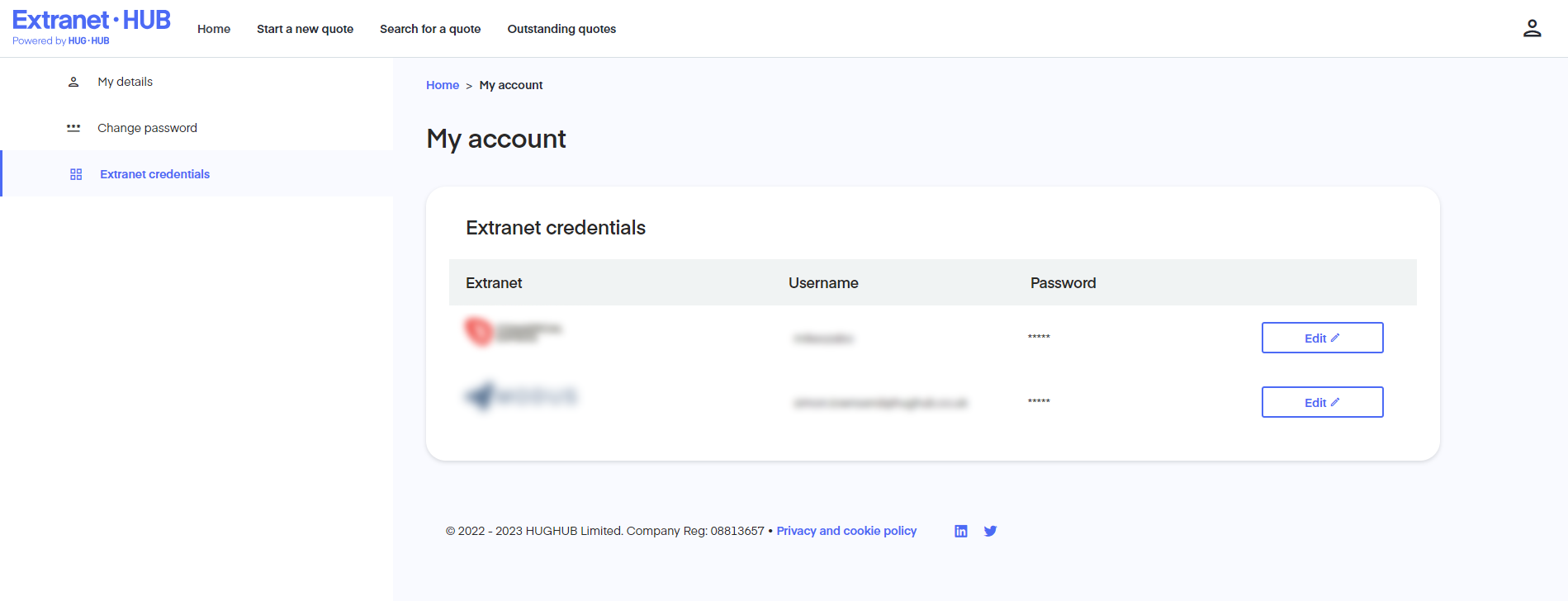Select the My details person icon
The height and width of the screenshot is (601, 1568).
coord(73,81)
